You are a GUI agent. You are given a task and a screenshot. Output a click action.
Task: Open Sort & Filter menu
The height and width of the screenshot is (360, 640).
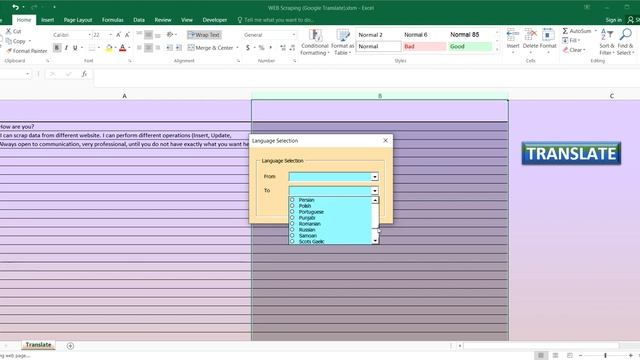[607, 42]
